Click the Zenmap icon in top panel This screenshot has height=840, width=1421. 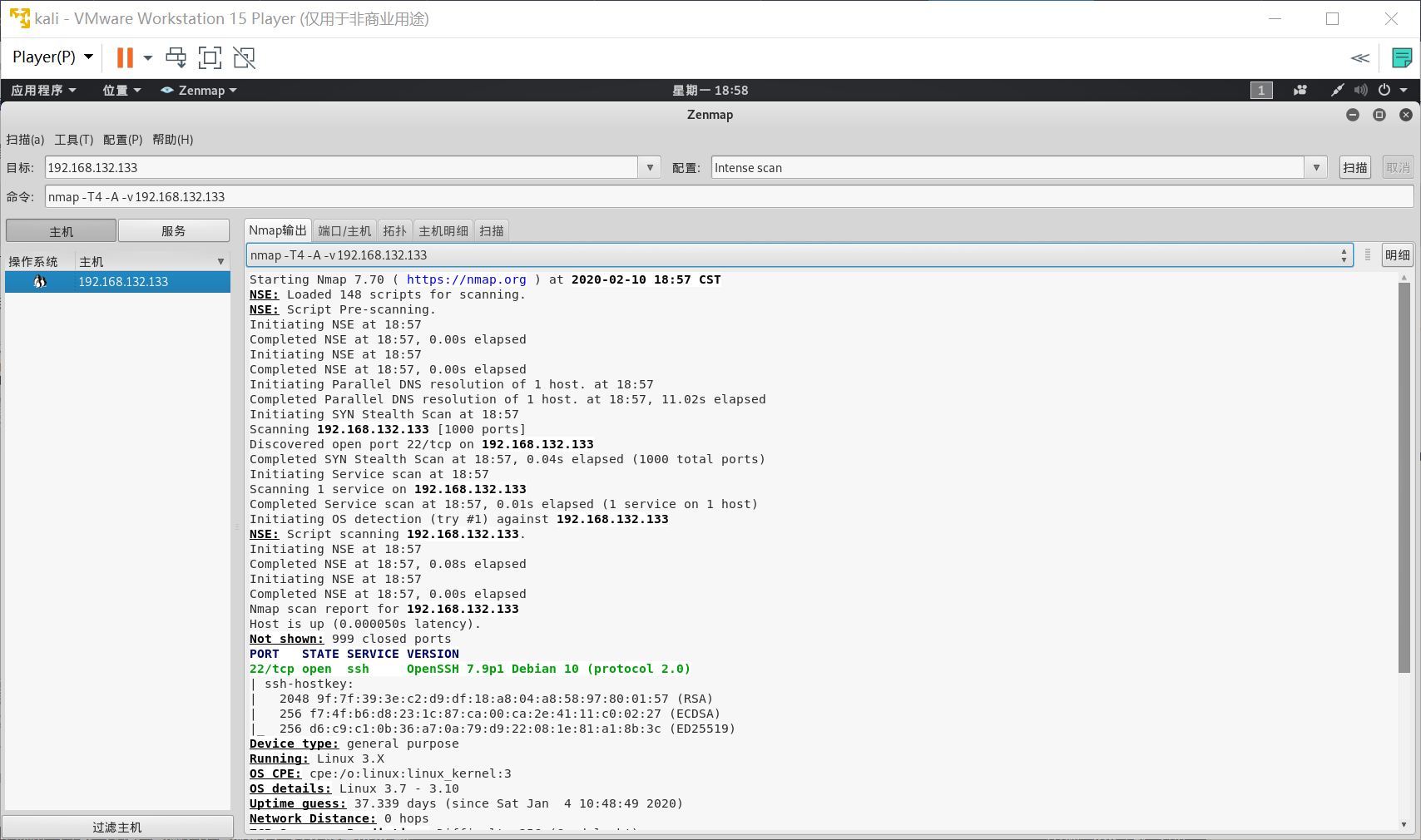167,90
